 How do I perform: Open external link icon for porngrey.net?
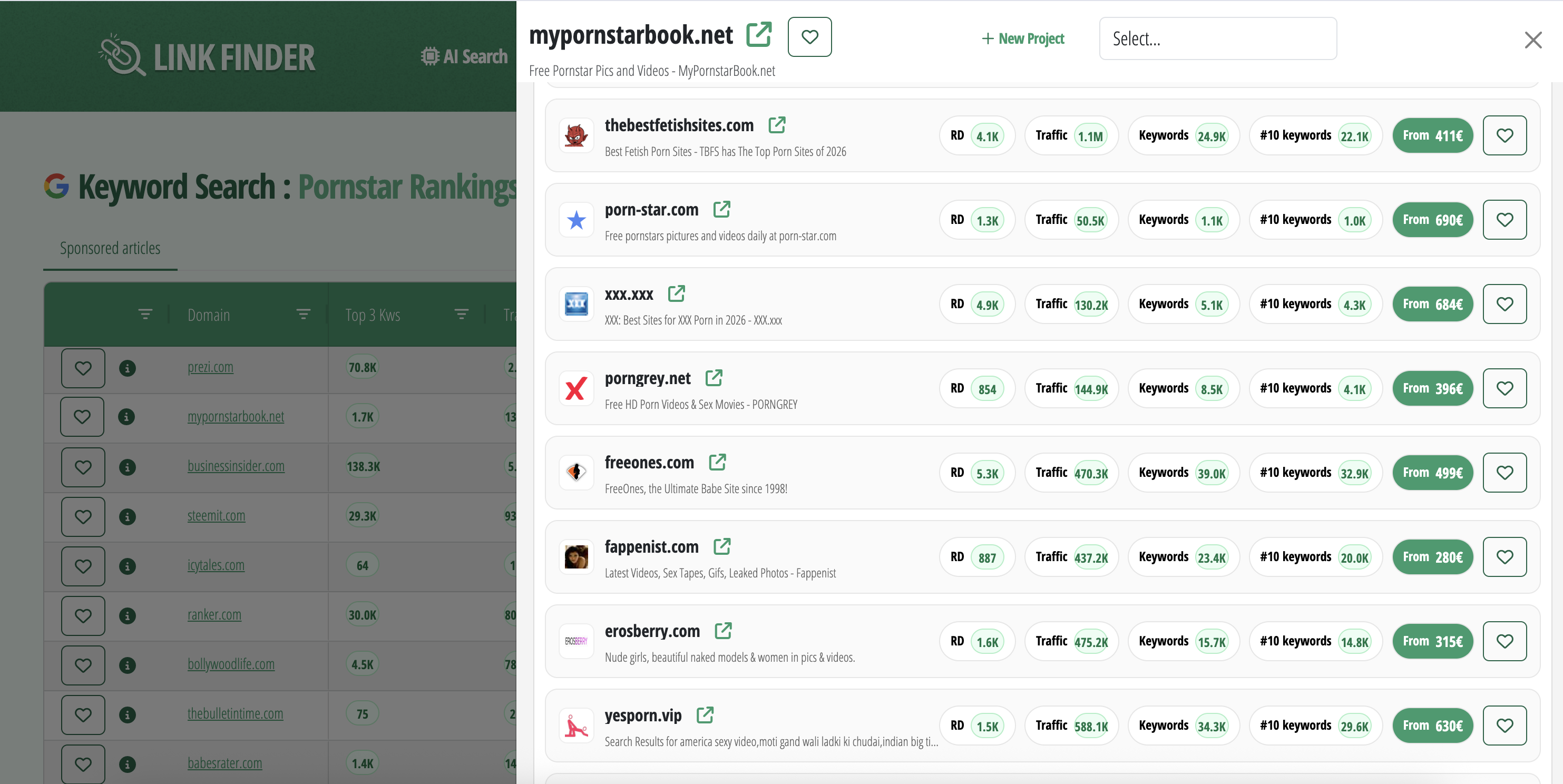coord(714,378)
